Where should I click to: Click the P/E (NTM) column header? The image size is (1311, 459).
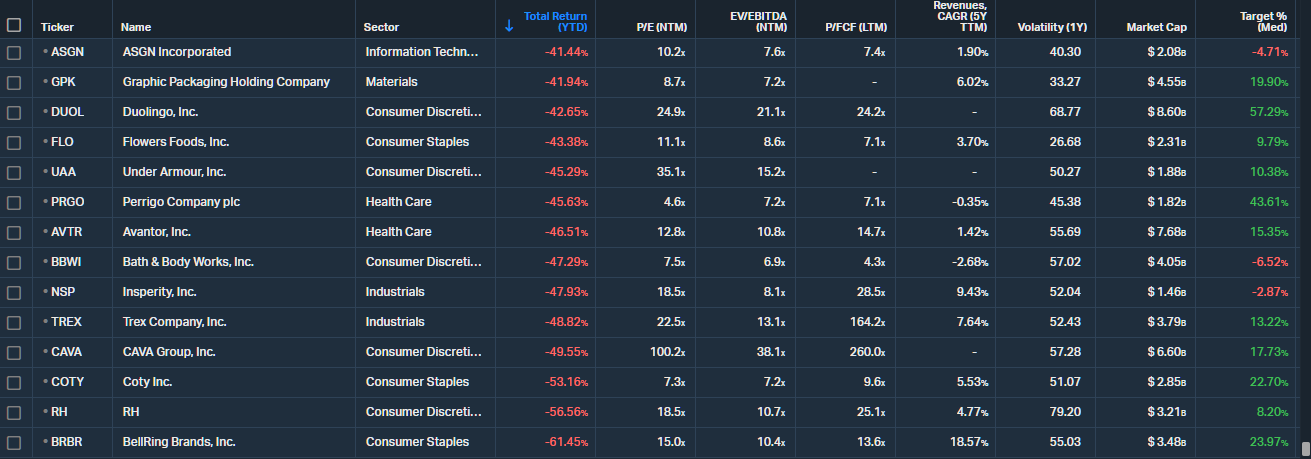point(661,27)
